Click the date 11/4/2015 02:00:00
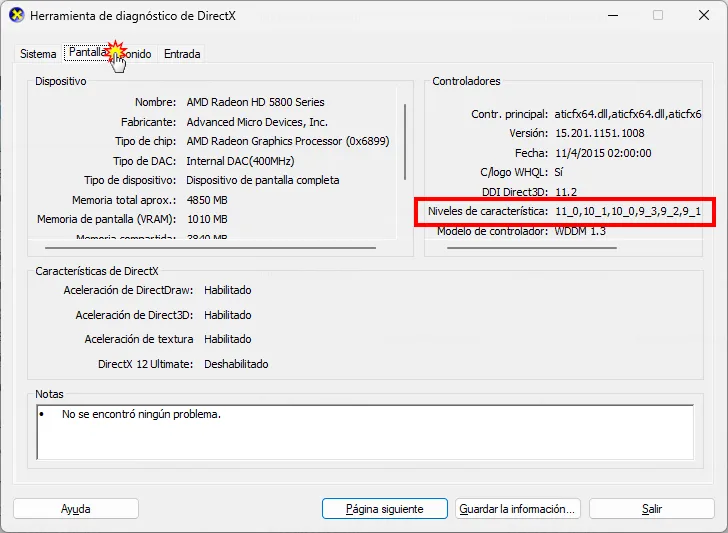This screenshot has height=533, width=728. [603, 153]
